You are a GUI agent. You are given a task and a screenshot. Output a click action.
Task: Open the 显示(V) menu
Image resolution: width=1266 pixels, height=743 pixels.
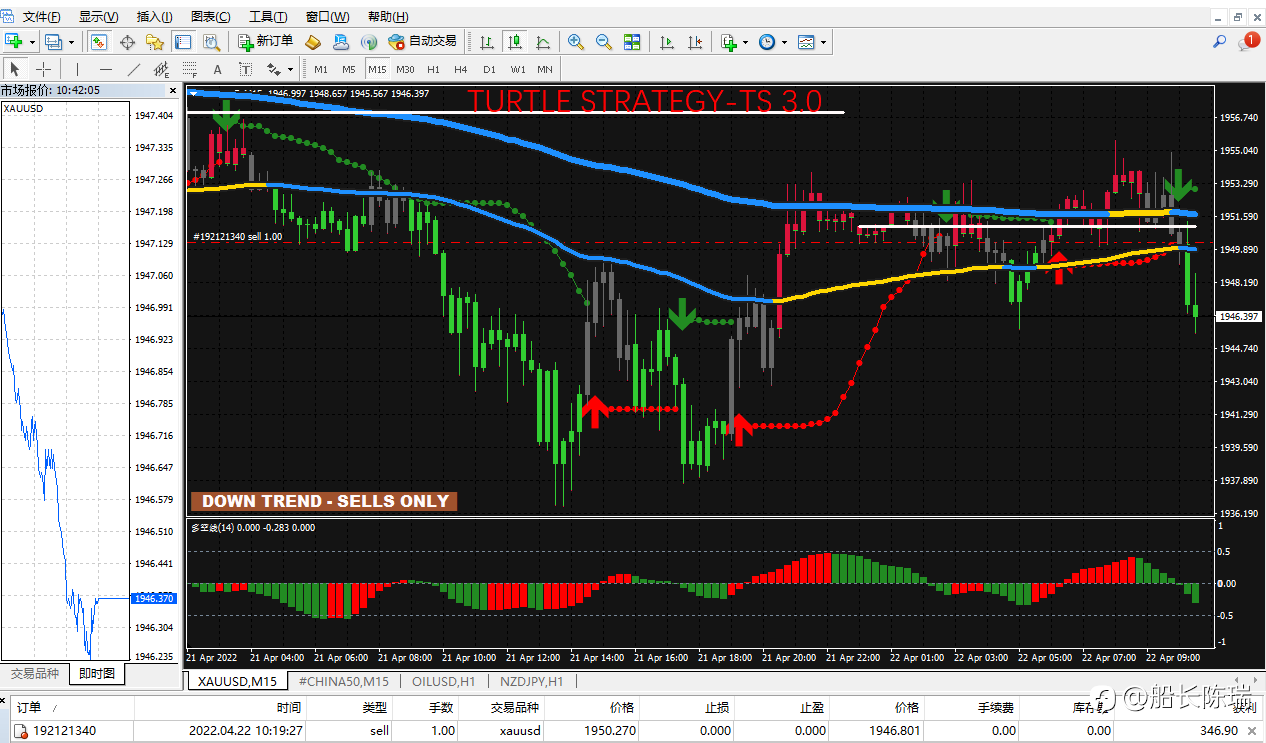[98, 17]
